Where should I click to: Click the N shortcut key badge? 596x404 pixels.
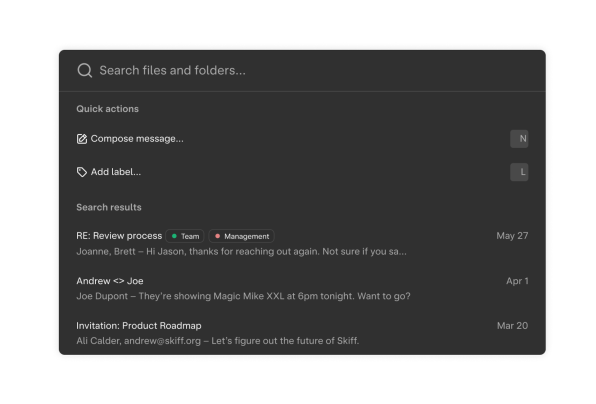point(519,139)
